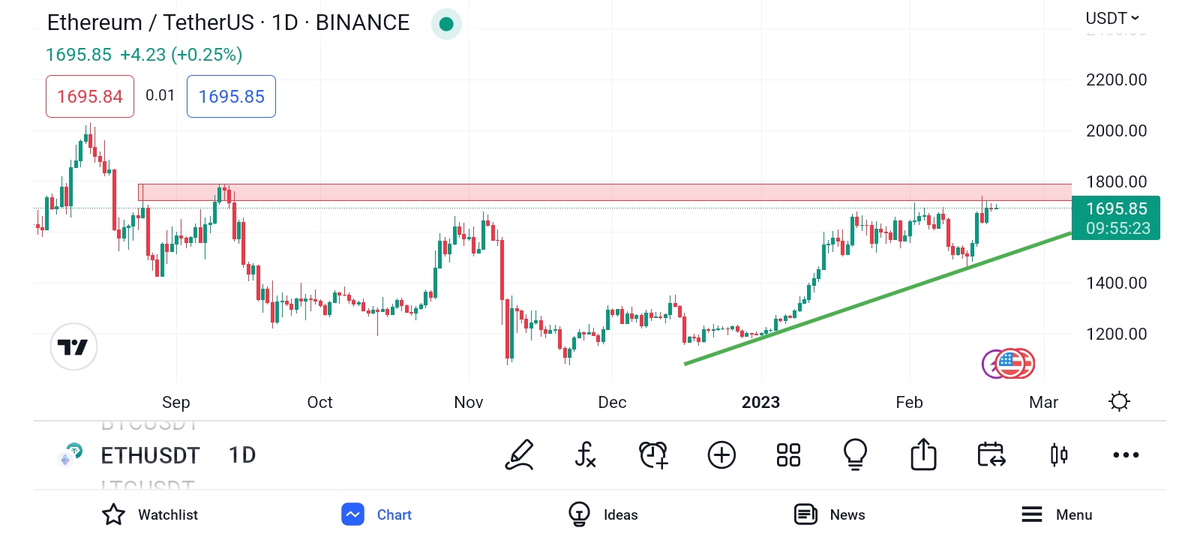
Task: Tap the plus circle add icon
Action: pyautogui.click(x=721, y=455)
